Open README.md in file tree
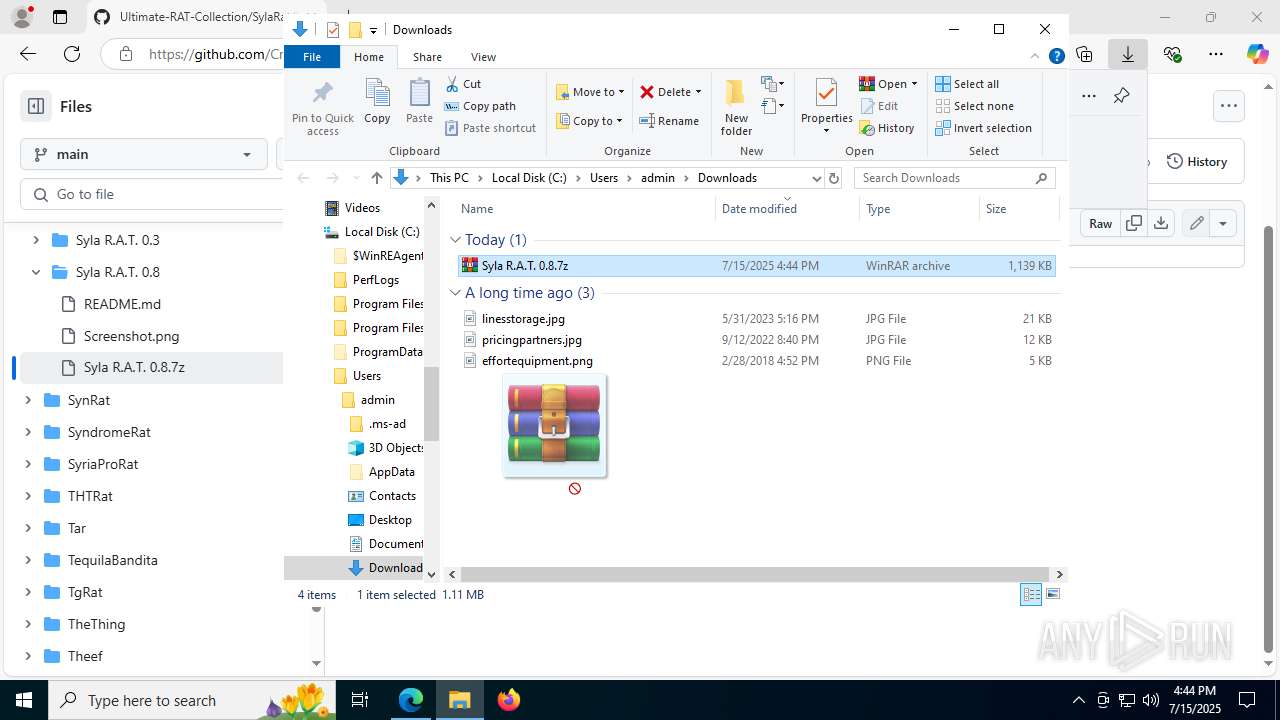Image resolution: width=1280 pixels, height=720 pixels. click(x=122, y=304)
